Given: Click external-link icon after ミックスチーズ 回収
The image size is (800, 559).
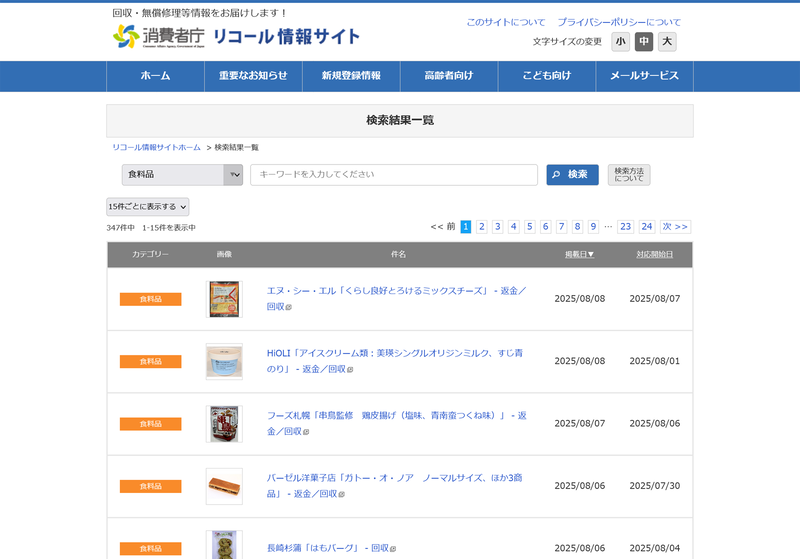Looking at the screenshot, I should [x=289, y=307].
